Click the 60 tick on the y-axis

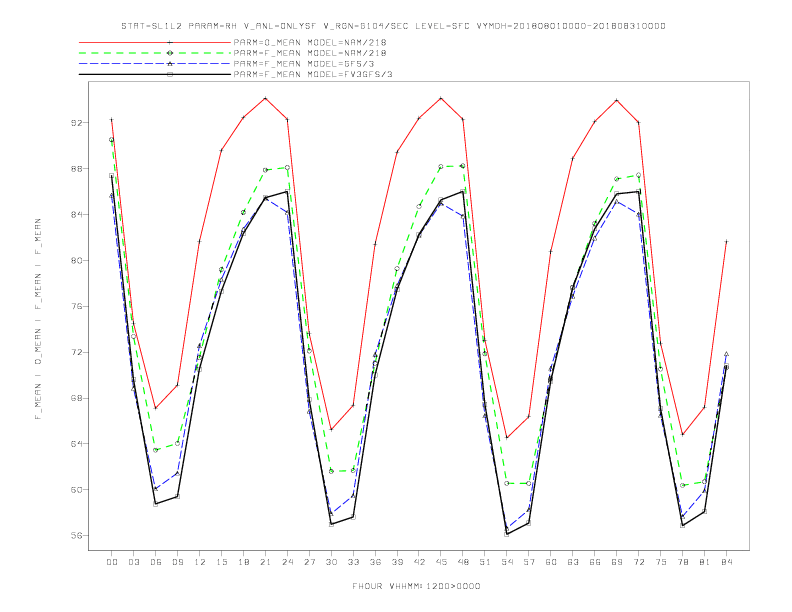pyautogui.click(x=75, y=490)
